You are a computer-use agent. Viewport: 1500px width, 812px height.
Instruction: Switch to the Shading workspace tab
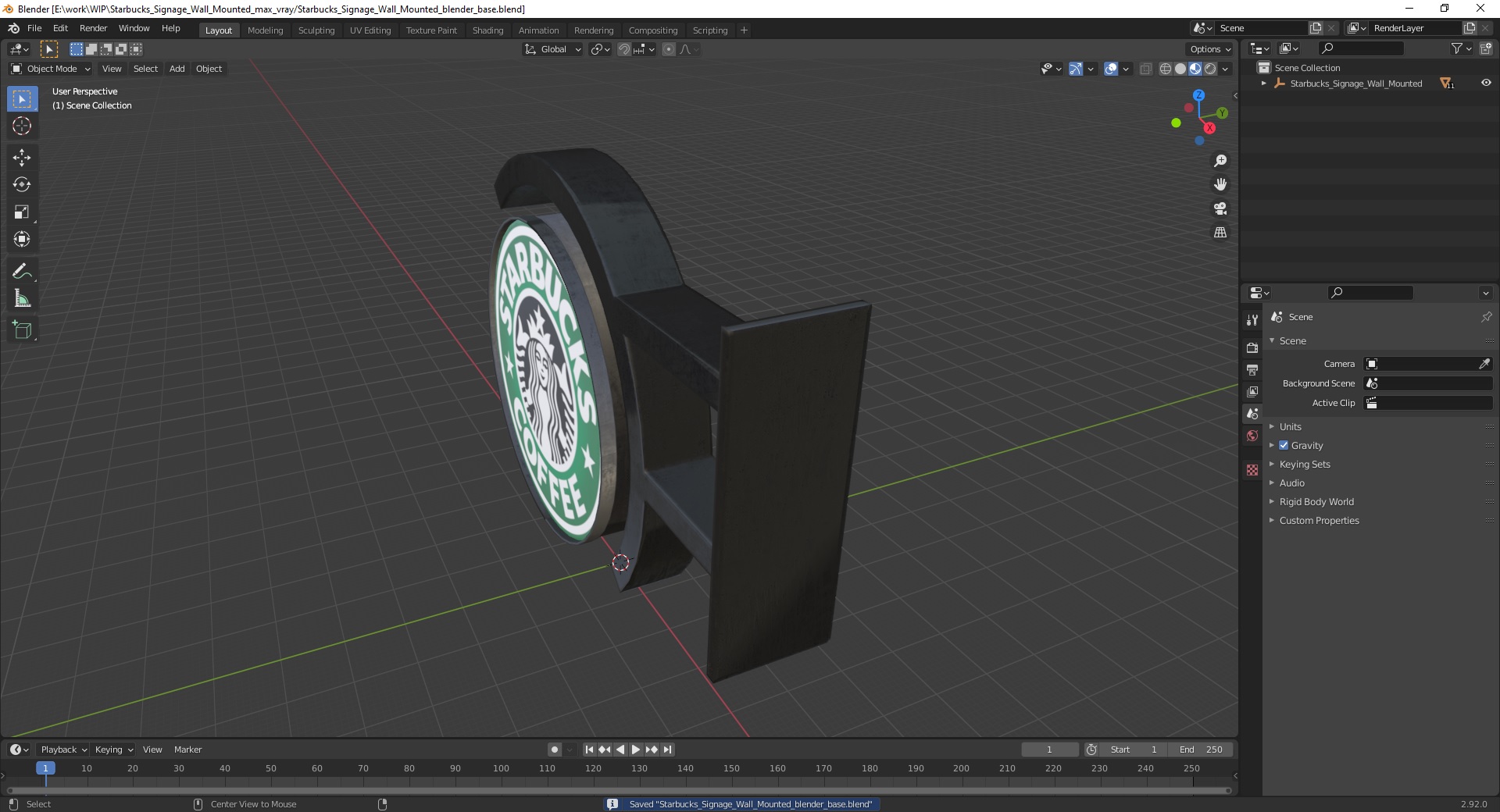coord(487,30)
